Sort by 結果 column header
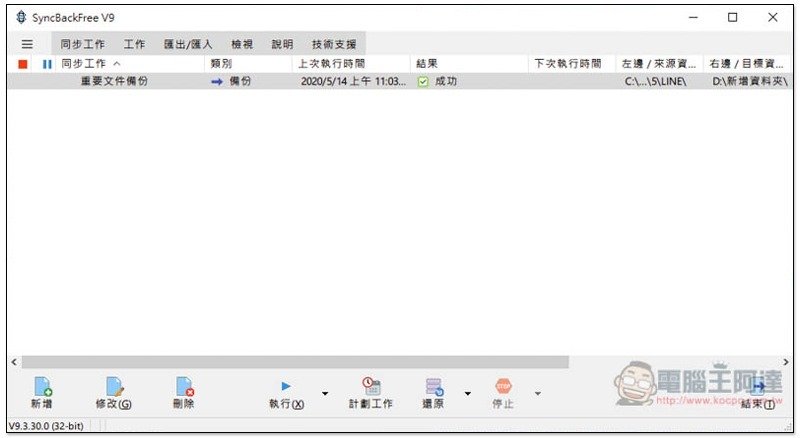 [x=469, y=64]
